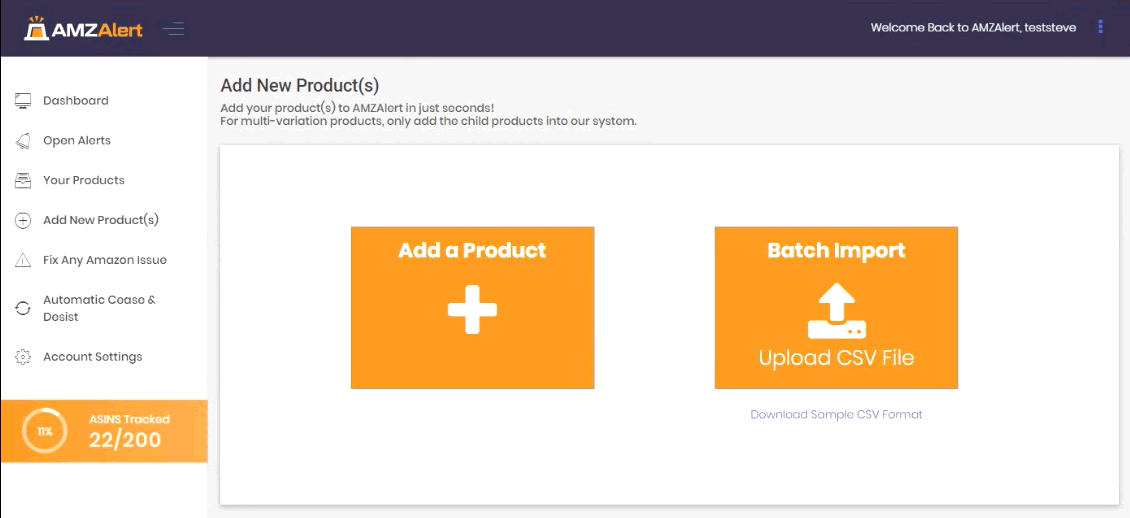The width and height of the screenshot is (1130, 518).
Task: Click the Add New Product(s) plus-circle icon
Action: [x=23, y=220]
